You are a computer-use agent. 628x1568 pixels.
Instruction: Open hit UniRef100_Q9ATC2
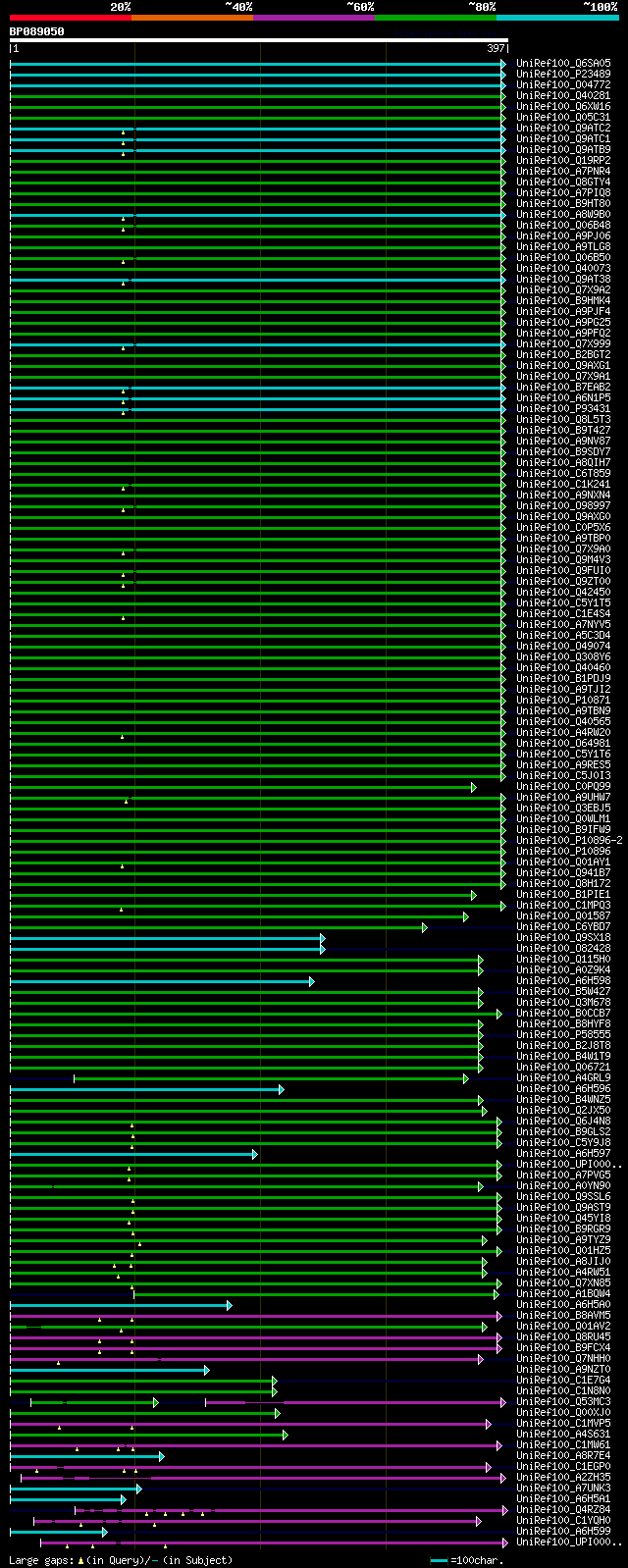click(x=563, y=128)
